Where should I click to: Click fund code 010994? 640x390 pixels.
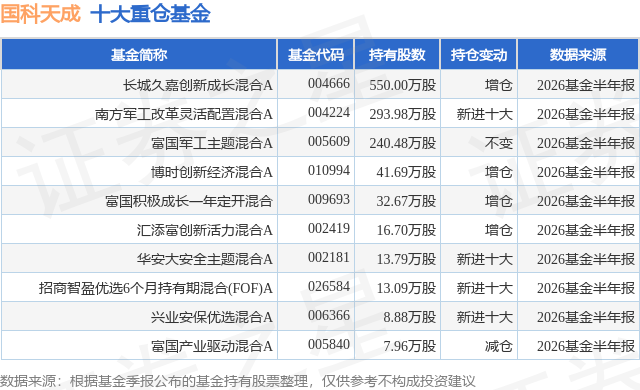[329, 170]
